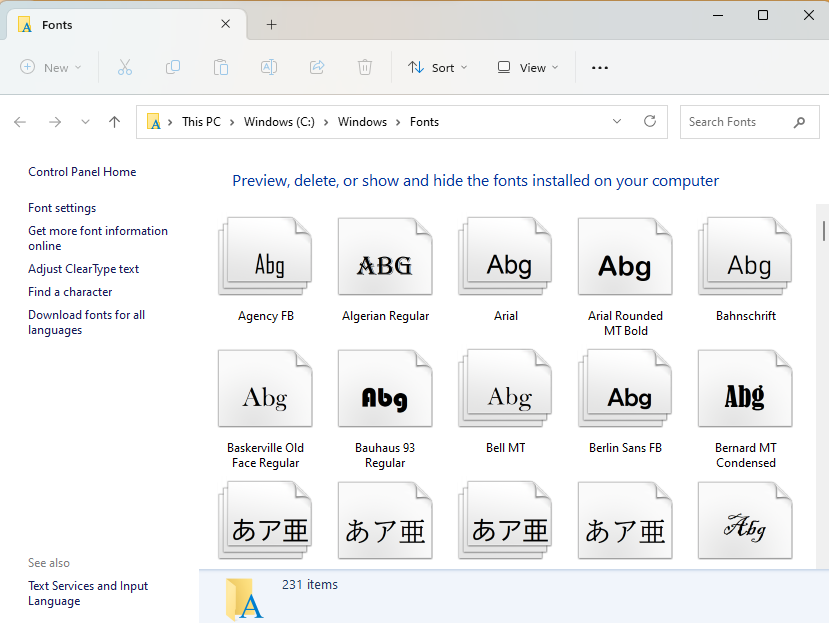Select the Algerian Regular font icon
829x623 pixels.
(x=385, y=256)
